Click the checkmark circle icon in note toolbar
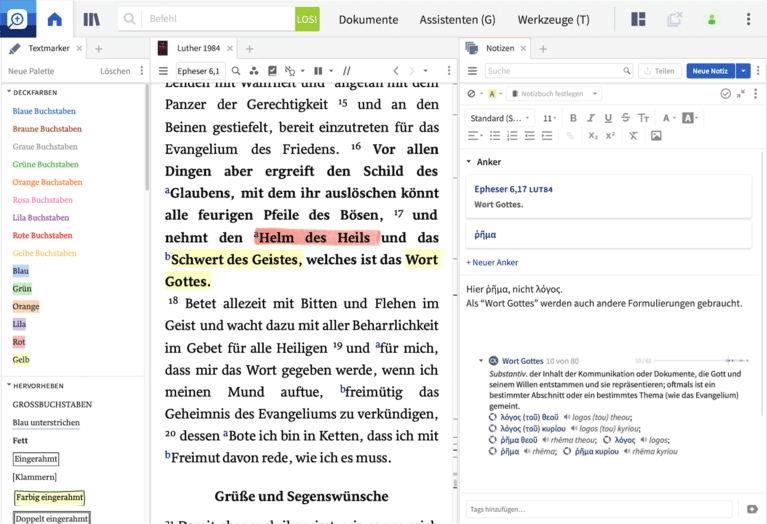This screenshot has width=767, height=524. (725, 93)
